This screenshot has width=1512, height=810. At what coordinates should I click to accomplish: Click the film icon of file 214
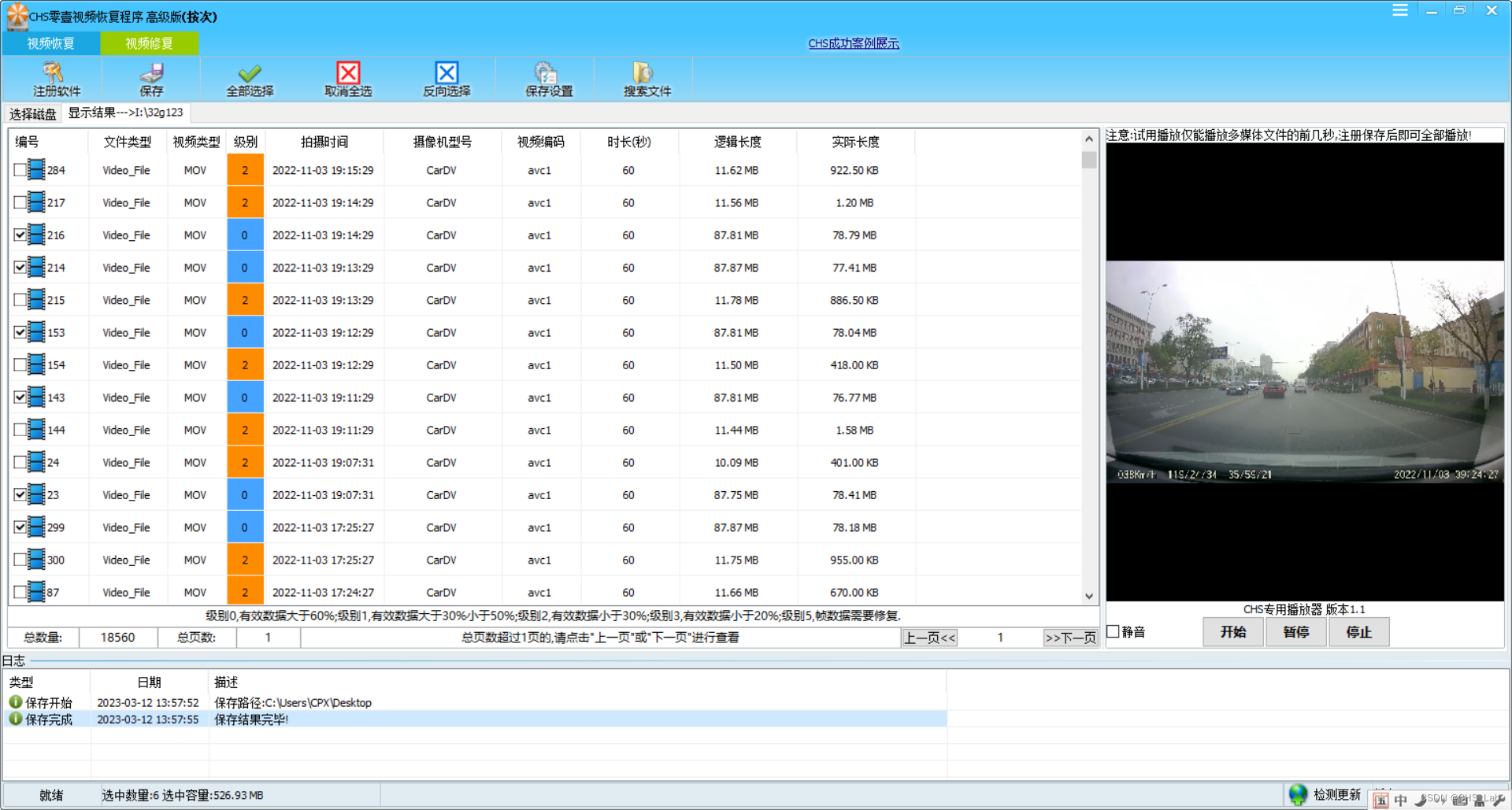(36, 268)
